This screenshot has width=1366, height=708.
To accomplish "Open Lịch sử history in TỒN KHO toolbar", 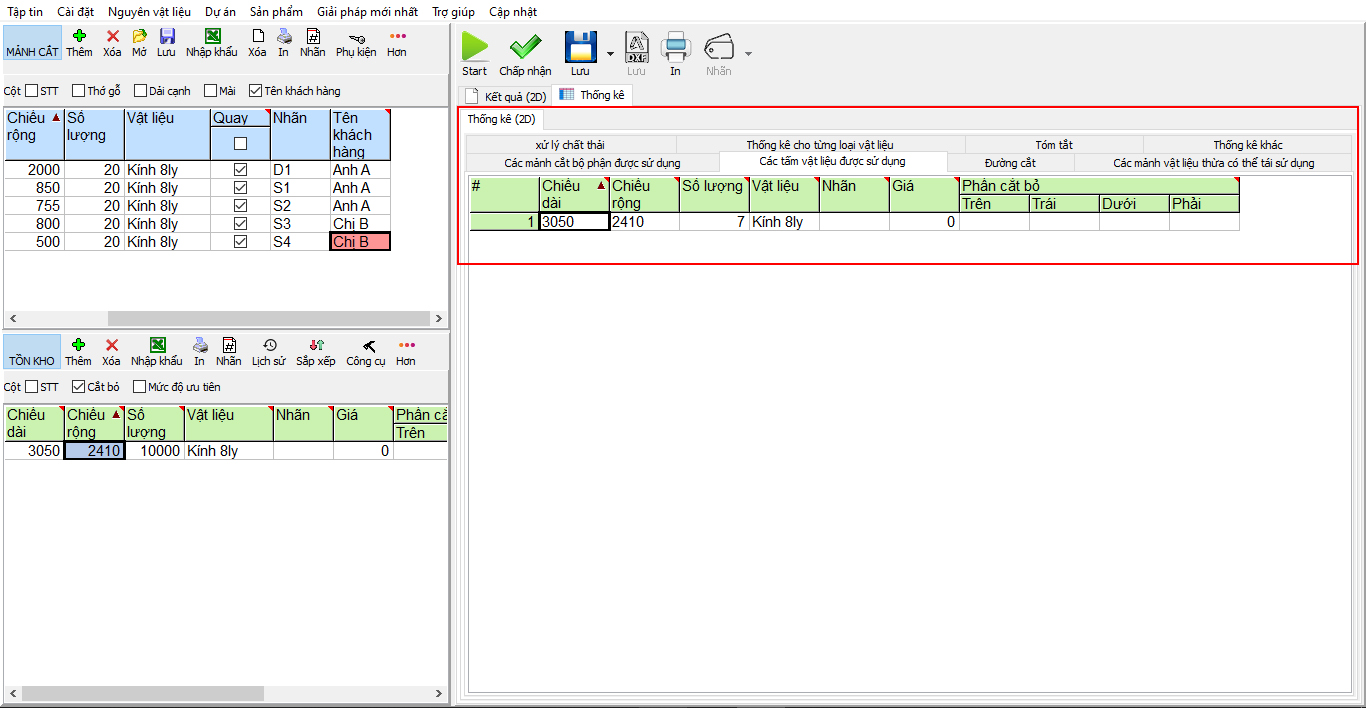I will [x=269, y=345].
